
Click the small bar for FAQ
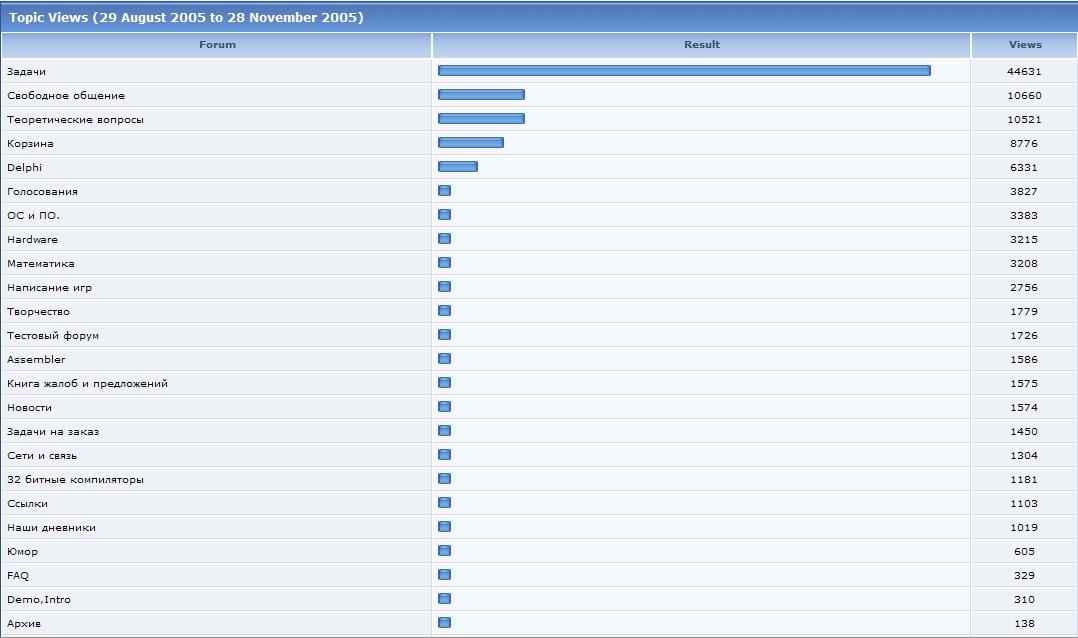(x=444, y=575)
